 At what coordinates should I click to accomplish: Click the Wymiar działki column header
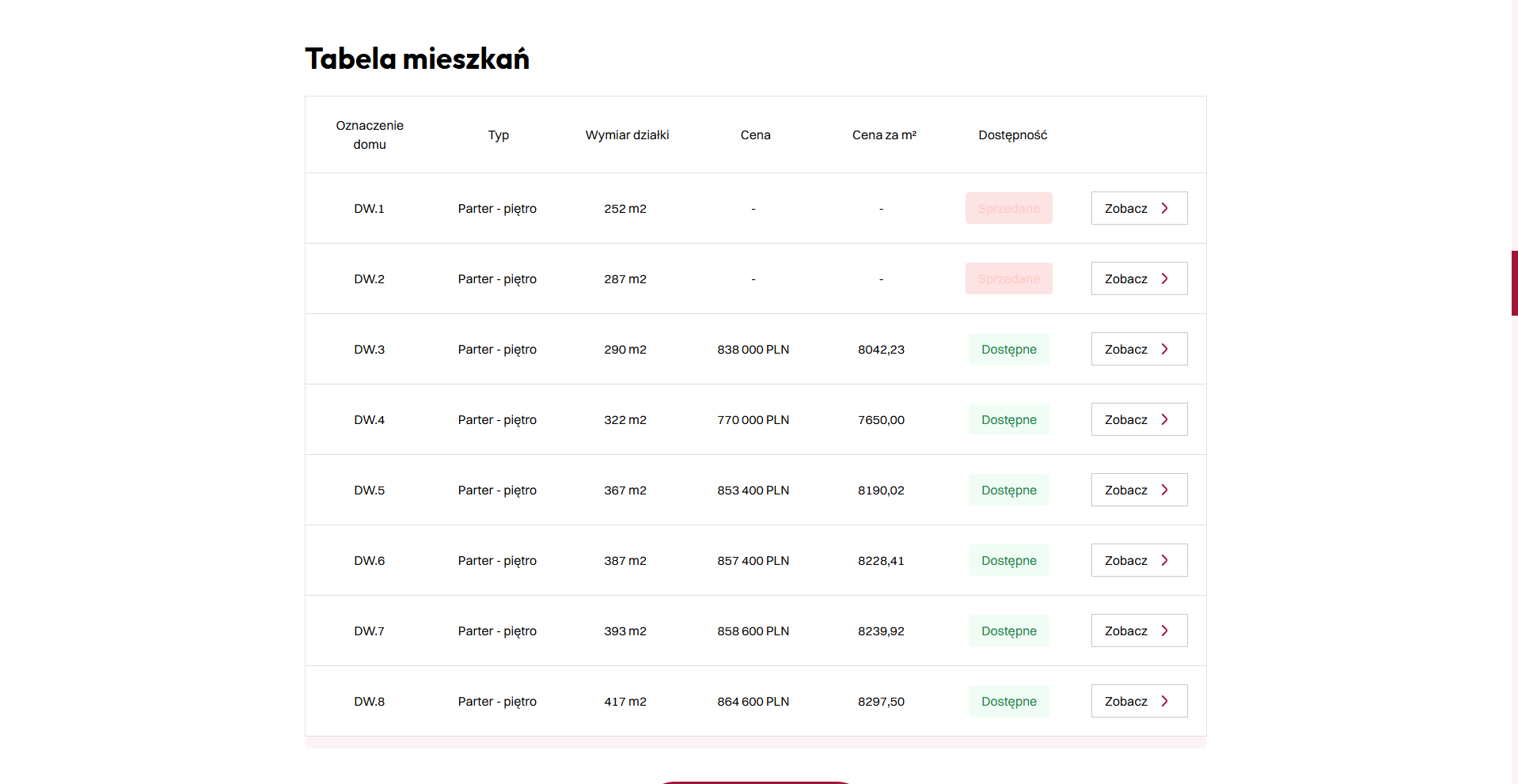[x=627, y=135]
